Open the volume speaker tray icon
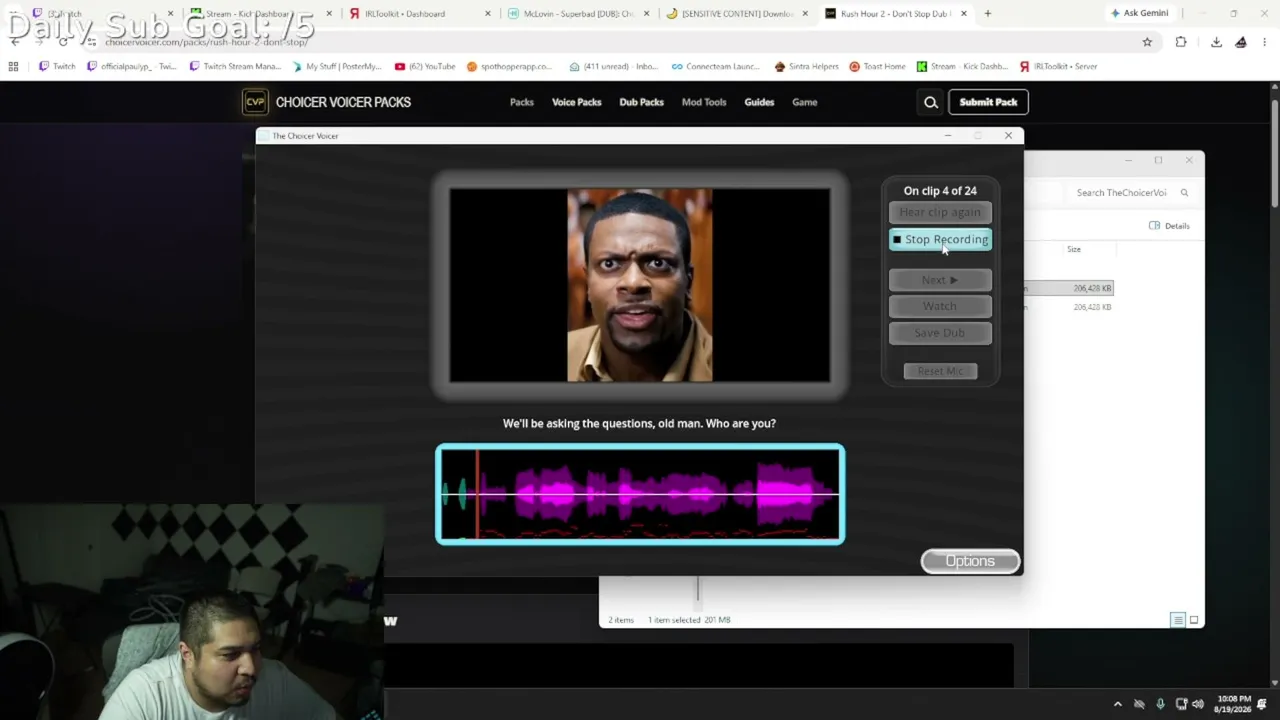 (x=1198, y=704)
